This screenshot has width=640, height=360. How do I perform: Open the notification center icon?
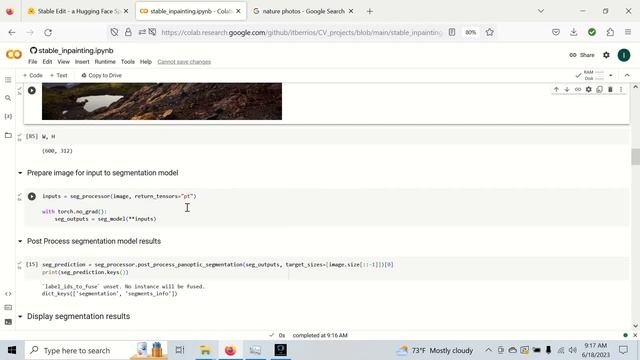[x=623, y=350]
